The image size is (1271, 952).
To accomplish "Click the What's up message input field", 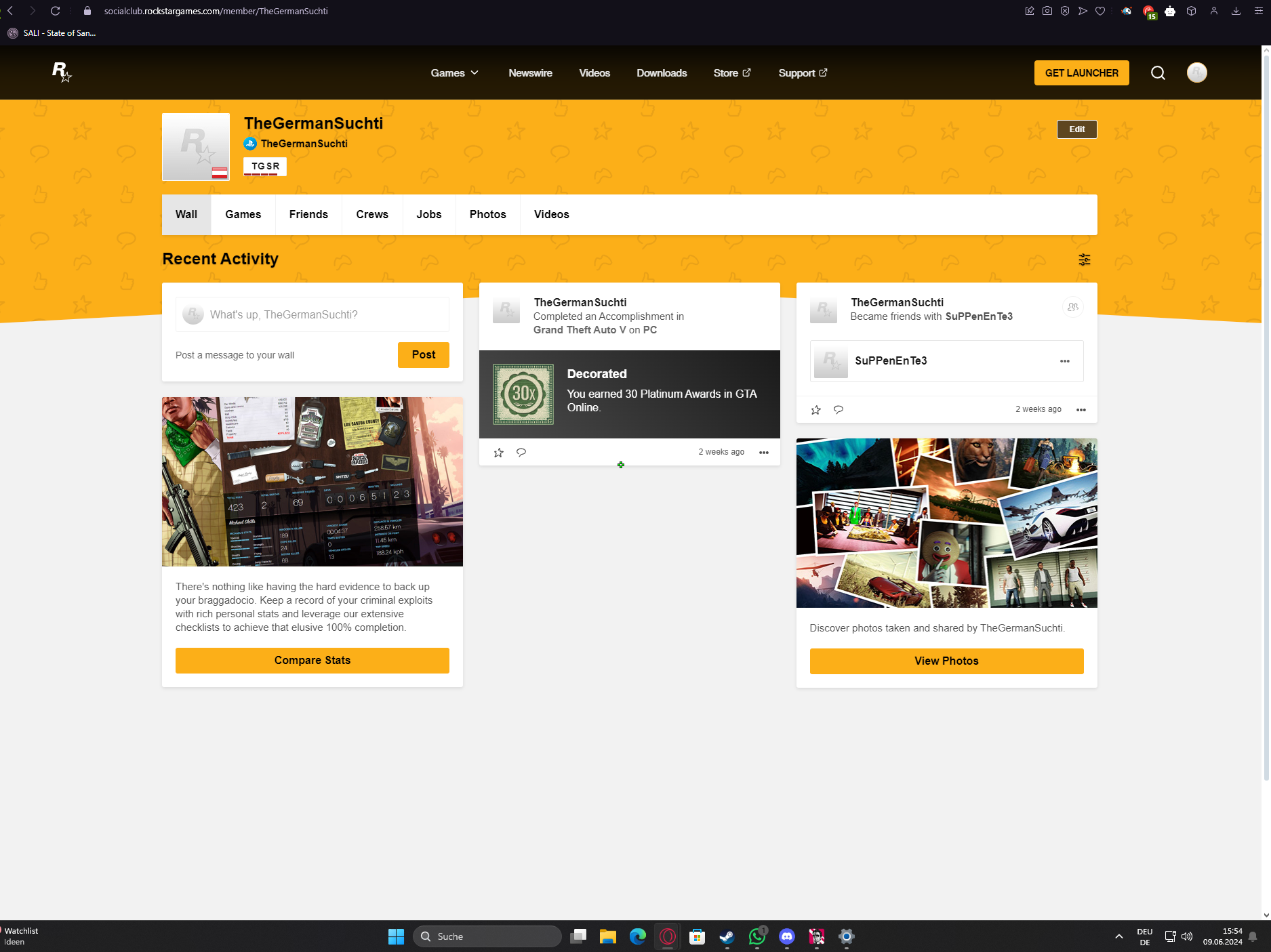I will click(312, 314).
